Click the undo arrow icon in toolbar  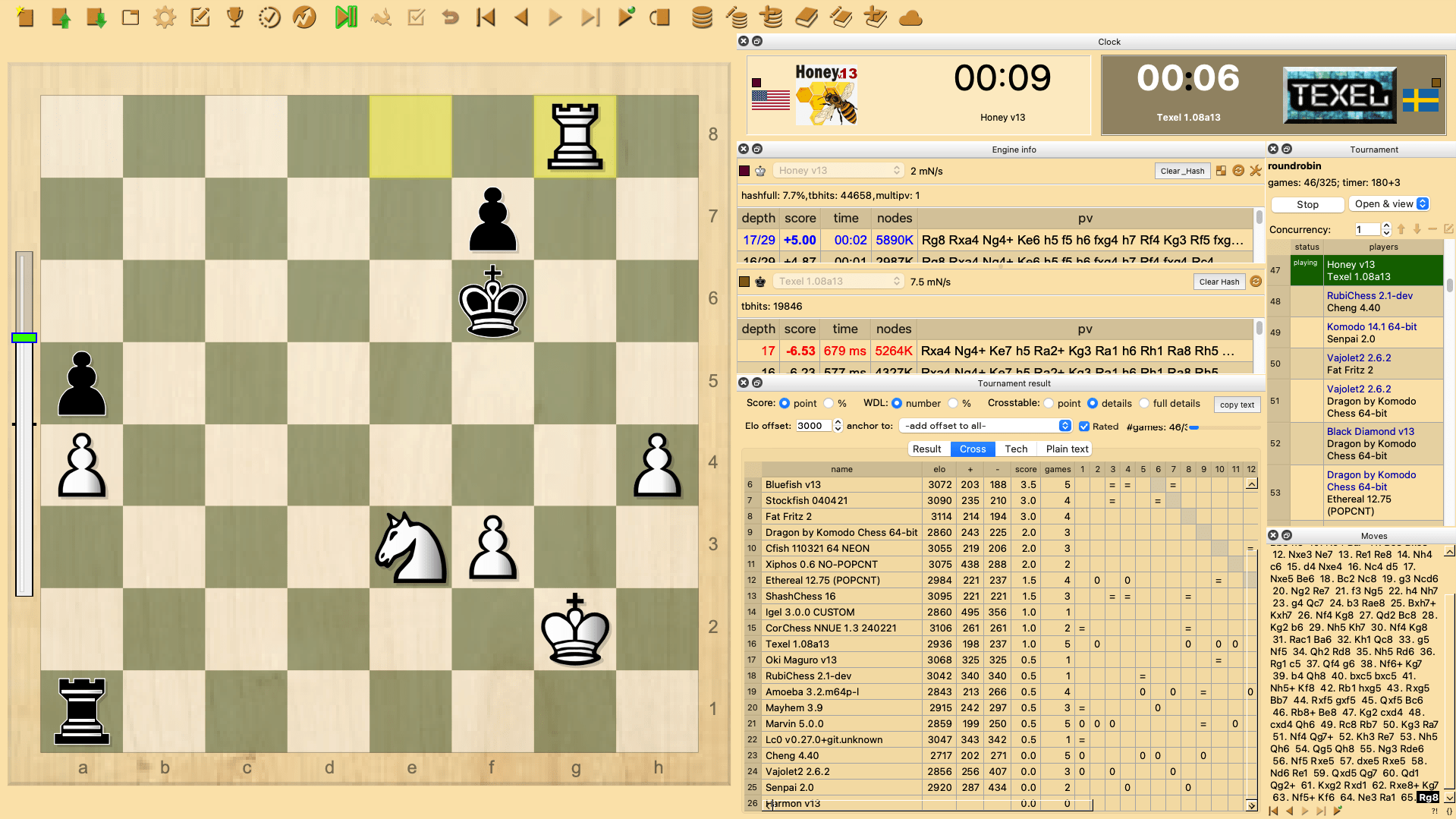(451, 17)
